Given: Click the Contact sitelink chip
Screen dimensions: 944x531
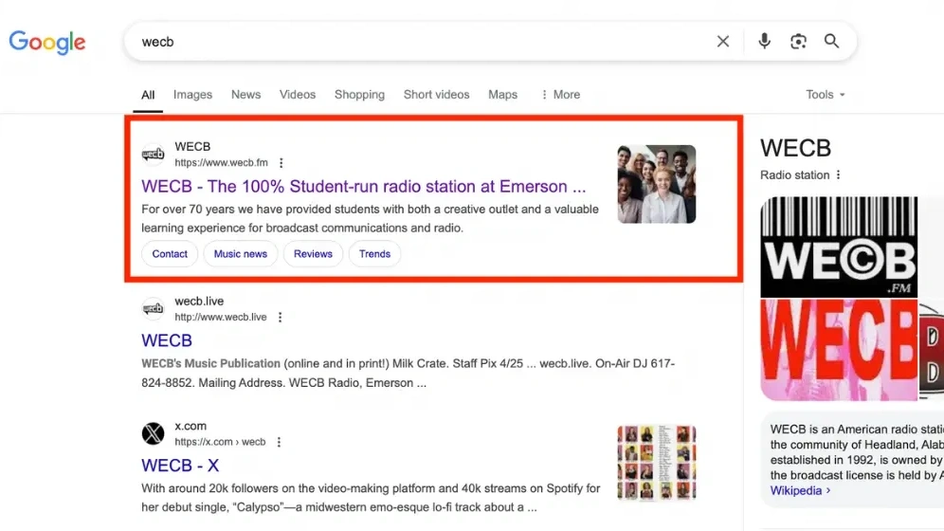Looking at the screenshot, I should click(x=170, y=254).
